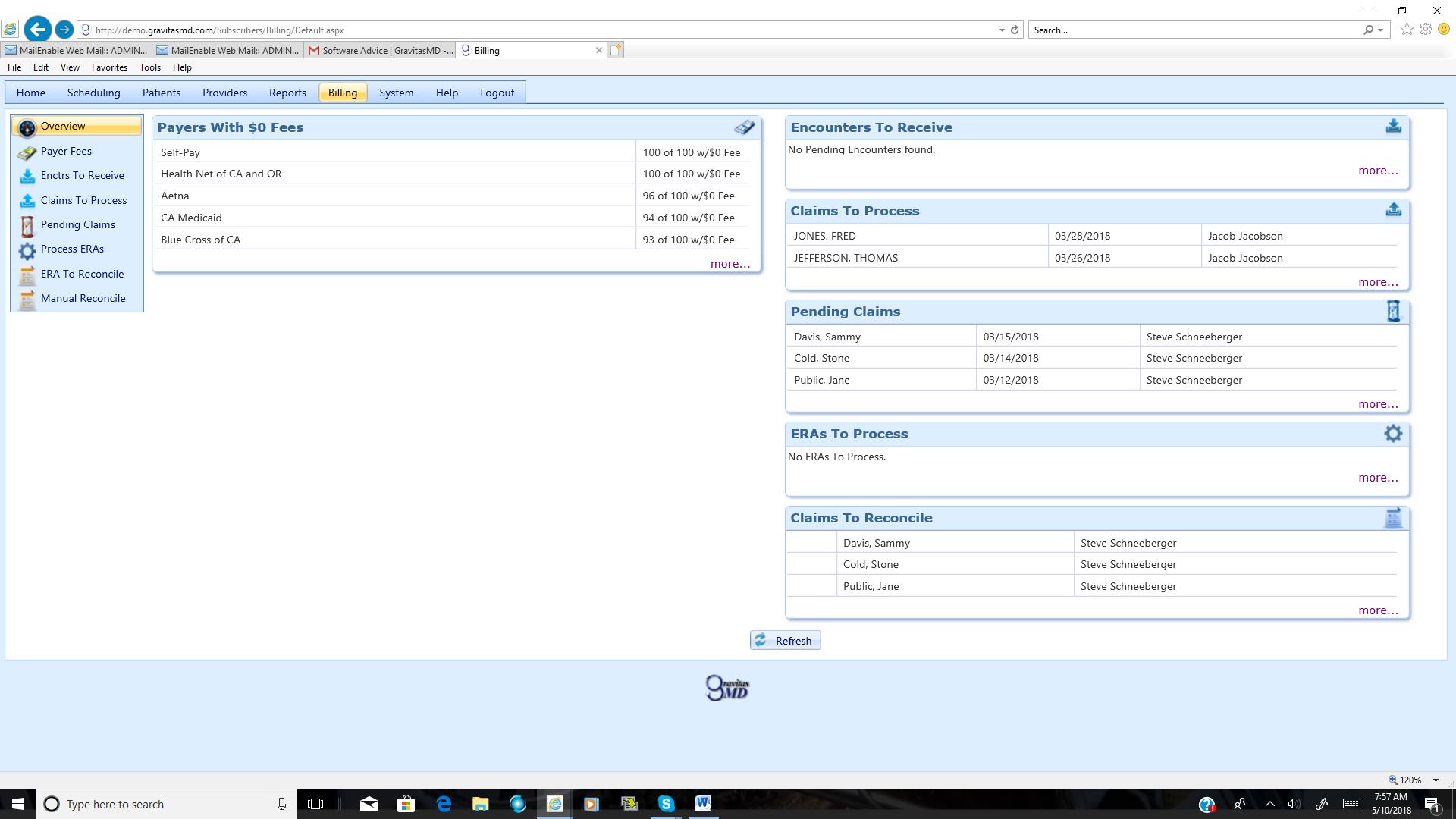This screenshot has height=819, width=1456.
Task: Click the money icon in Payers With $0 Fees header
Action: coord(744,127)
